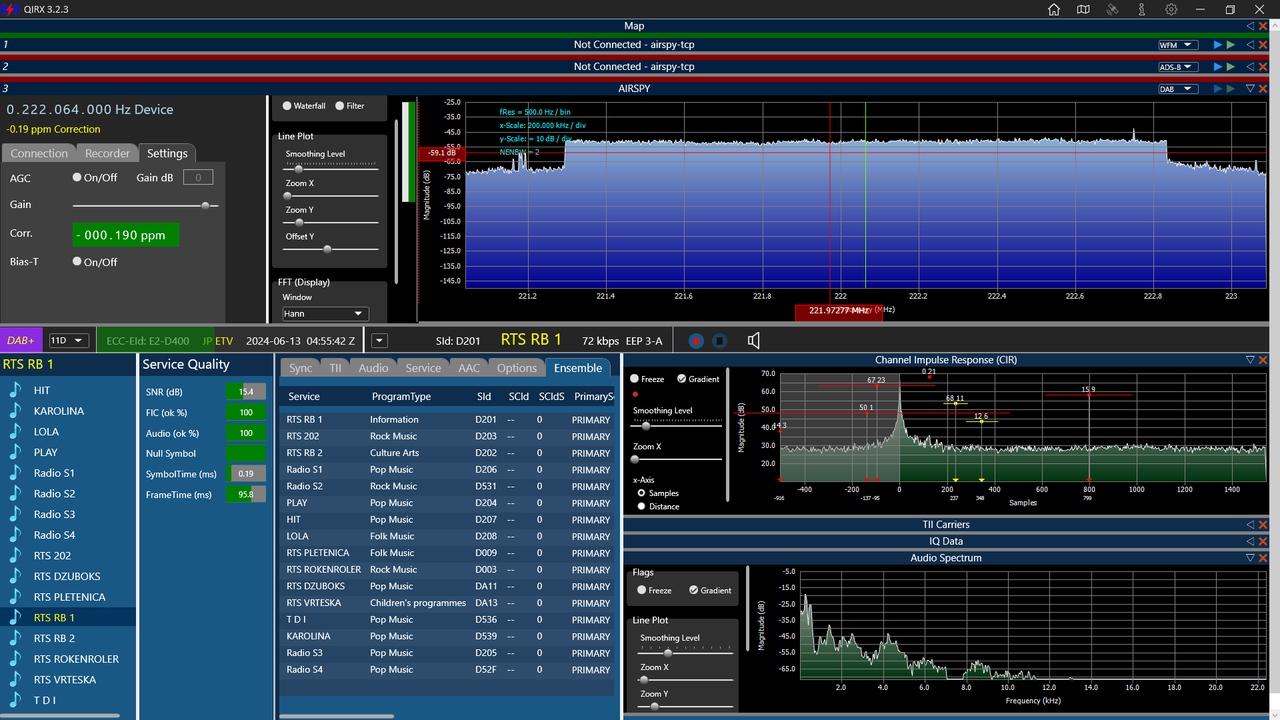Close receiver 1 panel with orange X
1280x720 pixels.
(x=1263, y=45)
